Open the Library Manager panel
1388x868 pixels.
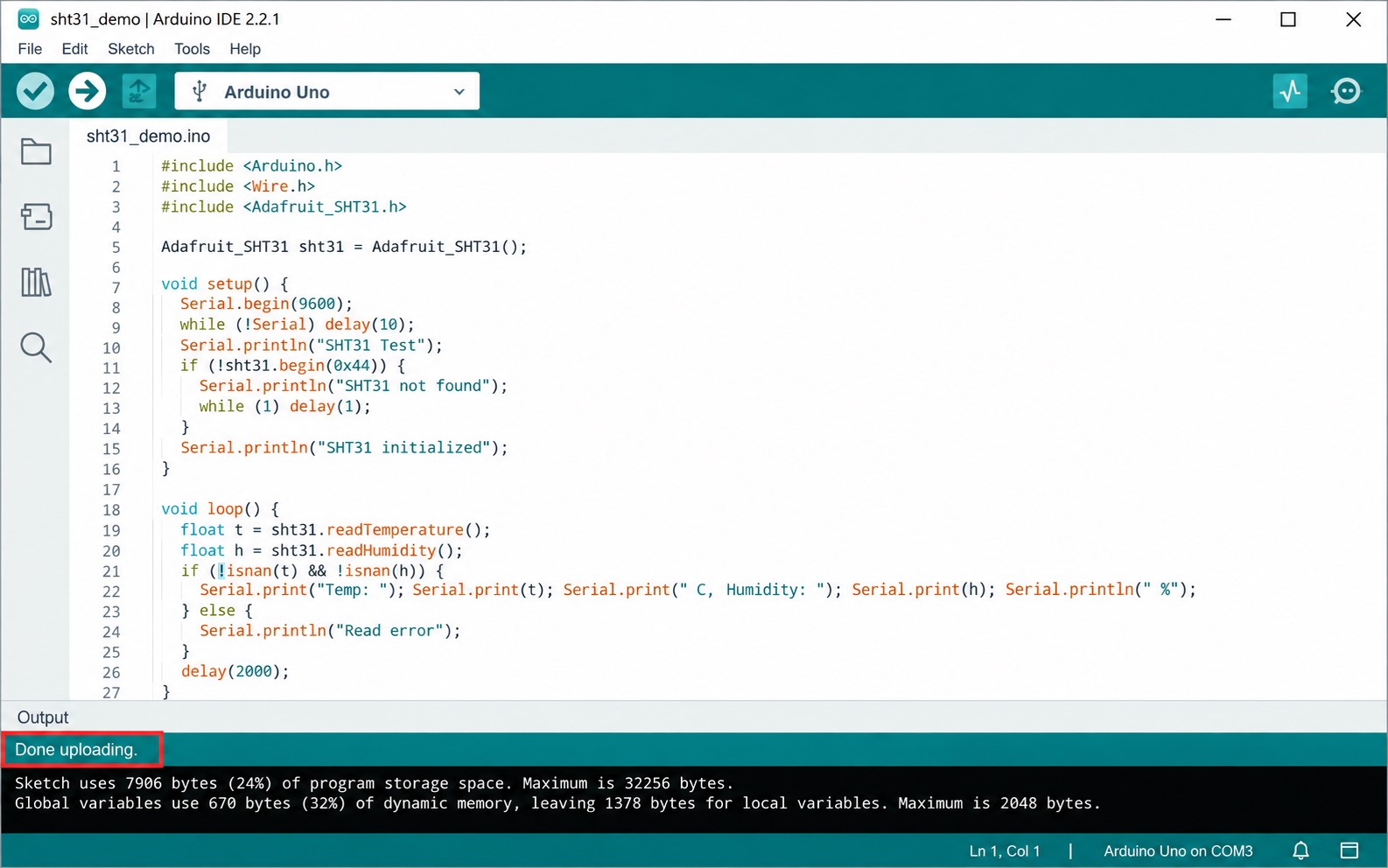[x=36, y=282]
